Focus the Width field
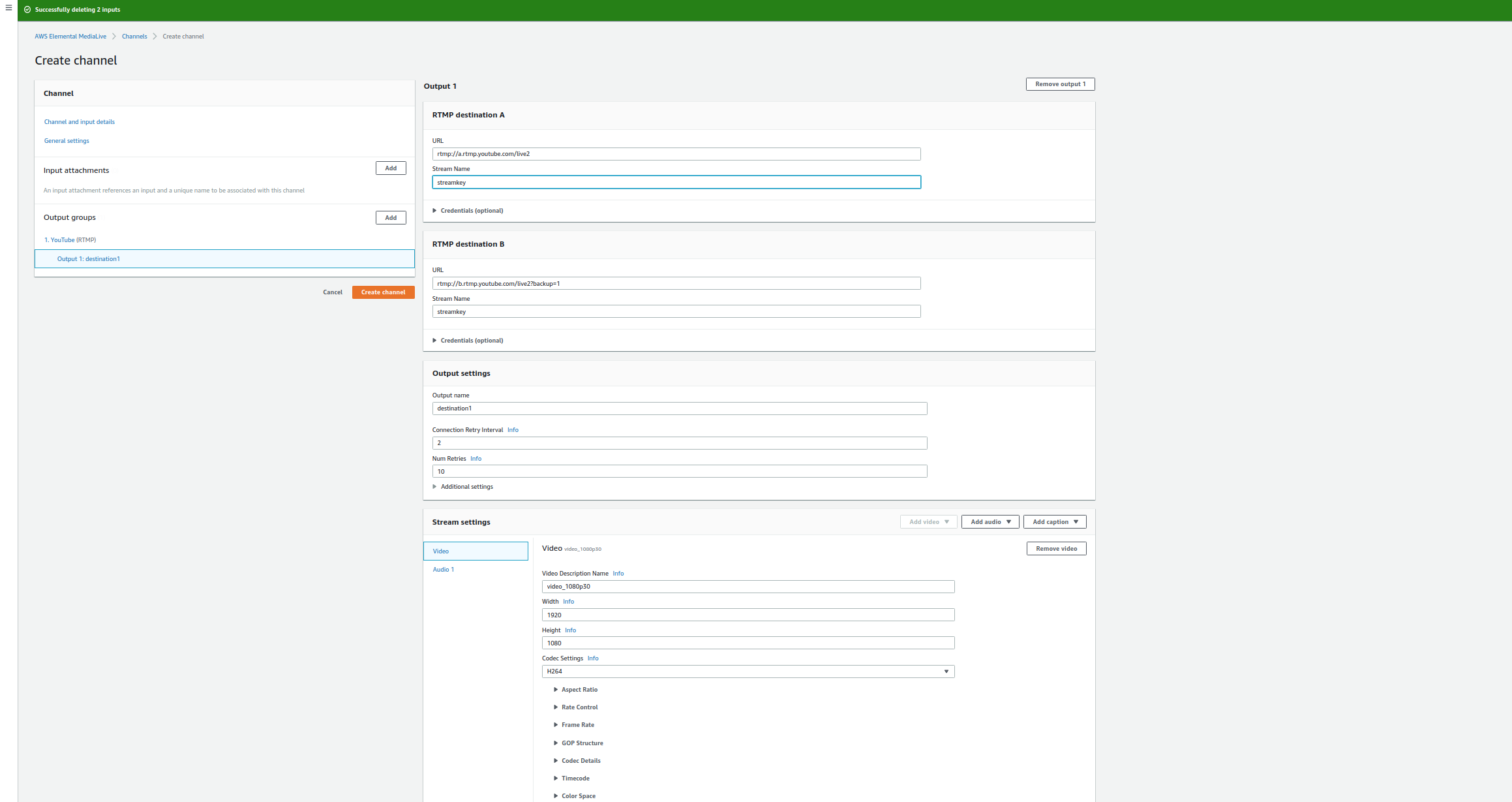The height and width of the screenshot is (802, 1512). point(748,615)
